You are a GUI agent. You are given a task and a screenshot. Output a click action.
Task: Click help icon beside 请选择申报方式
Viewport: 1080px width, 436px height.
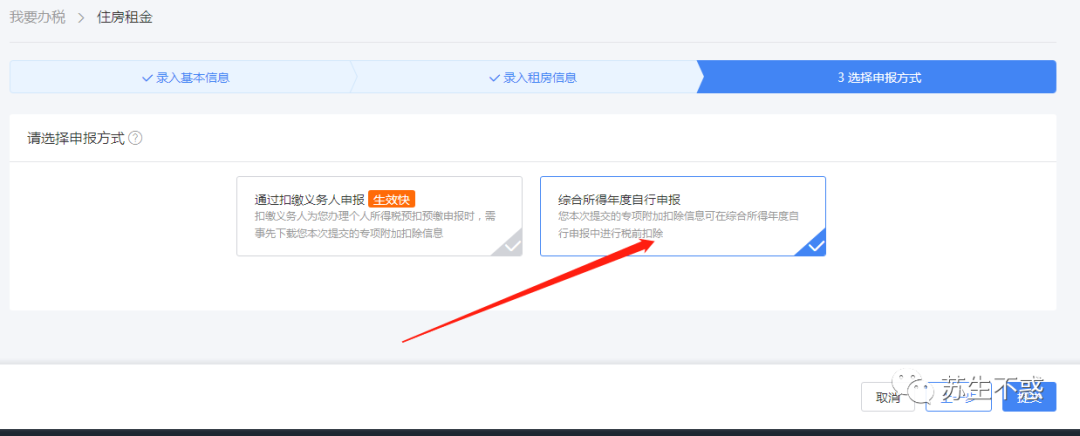pos(136,138)
